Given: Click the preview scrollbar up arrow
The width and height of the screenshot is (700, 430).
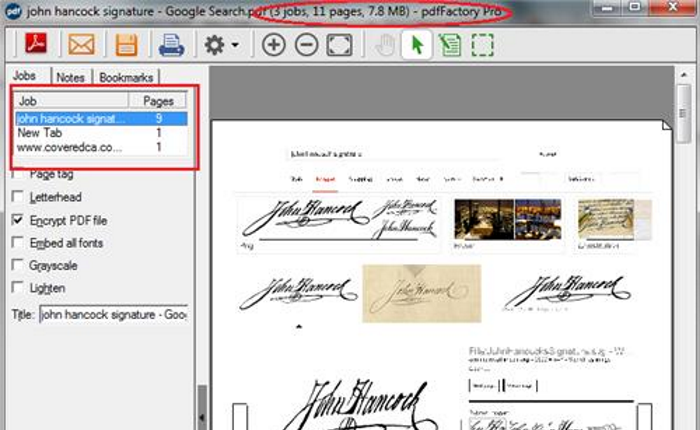Looking at the screenshot, I should [x=684, y=75].
